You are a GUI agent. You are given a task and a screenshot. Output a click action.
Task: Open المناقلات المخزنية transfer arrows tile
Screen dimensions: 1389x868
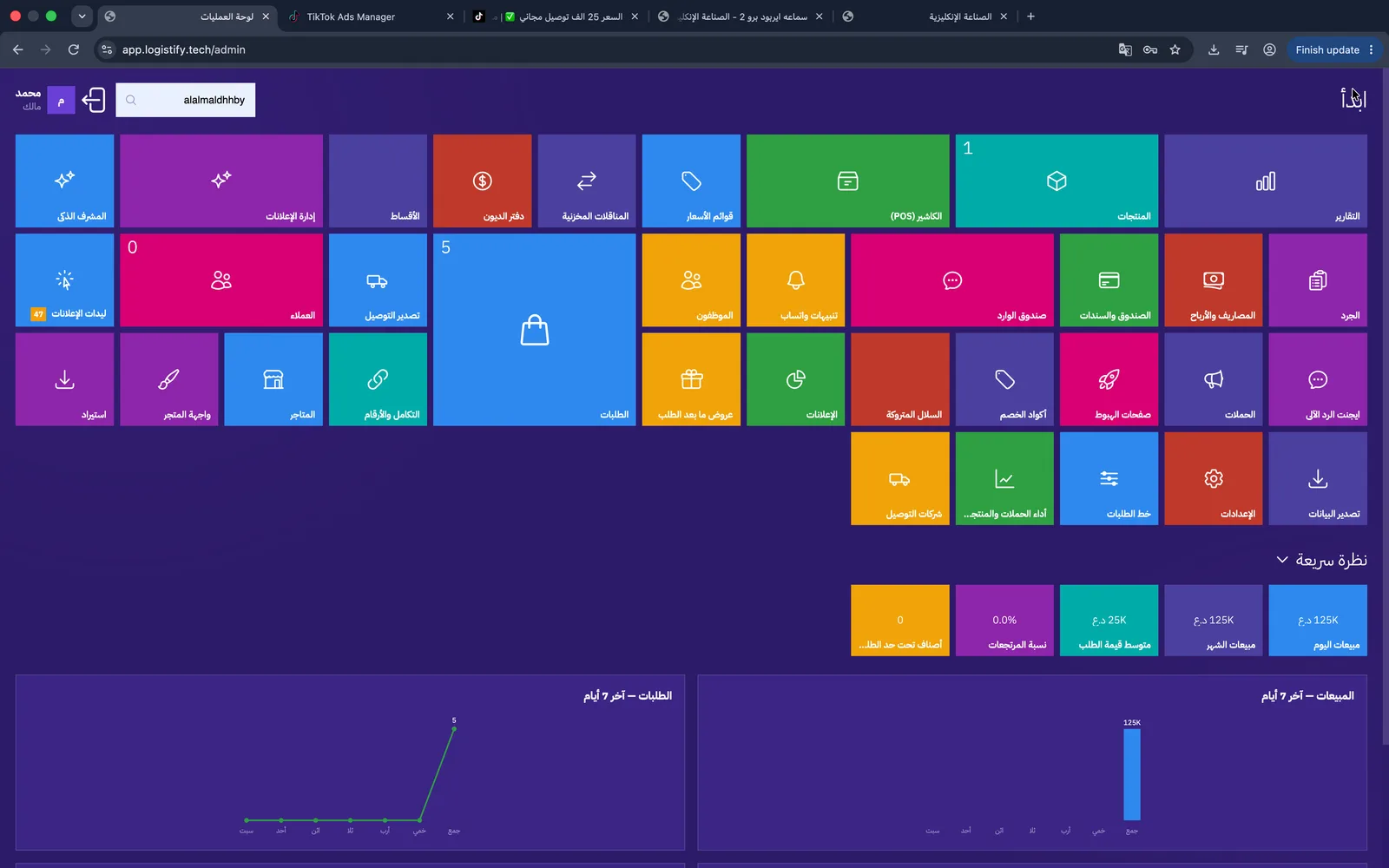point(587,181)
